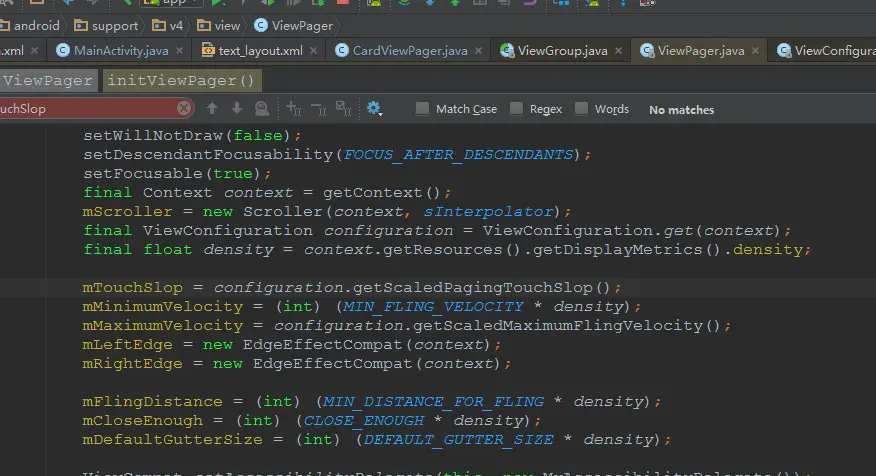Screen dimensions: 876x476
Task: Click the FOCUS_AFTER_DESCENDANTS constant
Action: click(458, 155)
